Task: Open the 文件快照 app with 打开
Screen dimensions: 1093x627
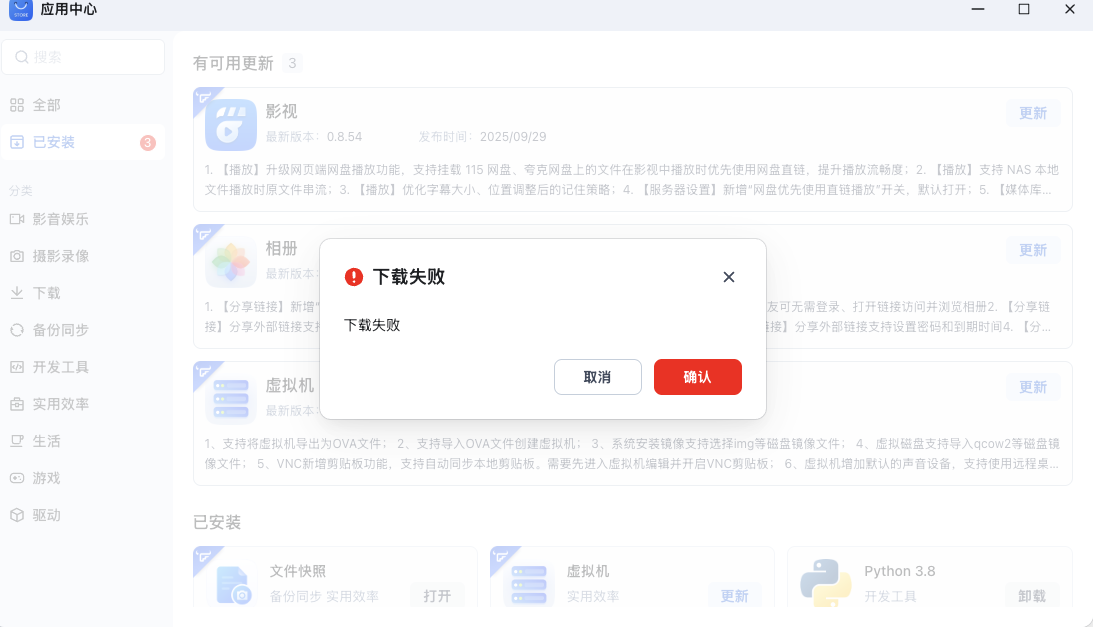Action: 437,596
